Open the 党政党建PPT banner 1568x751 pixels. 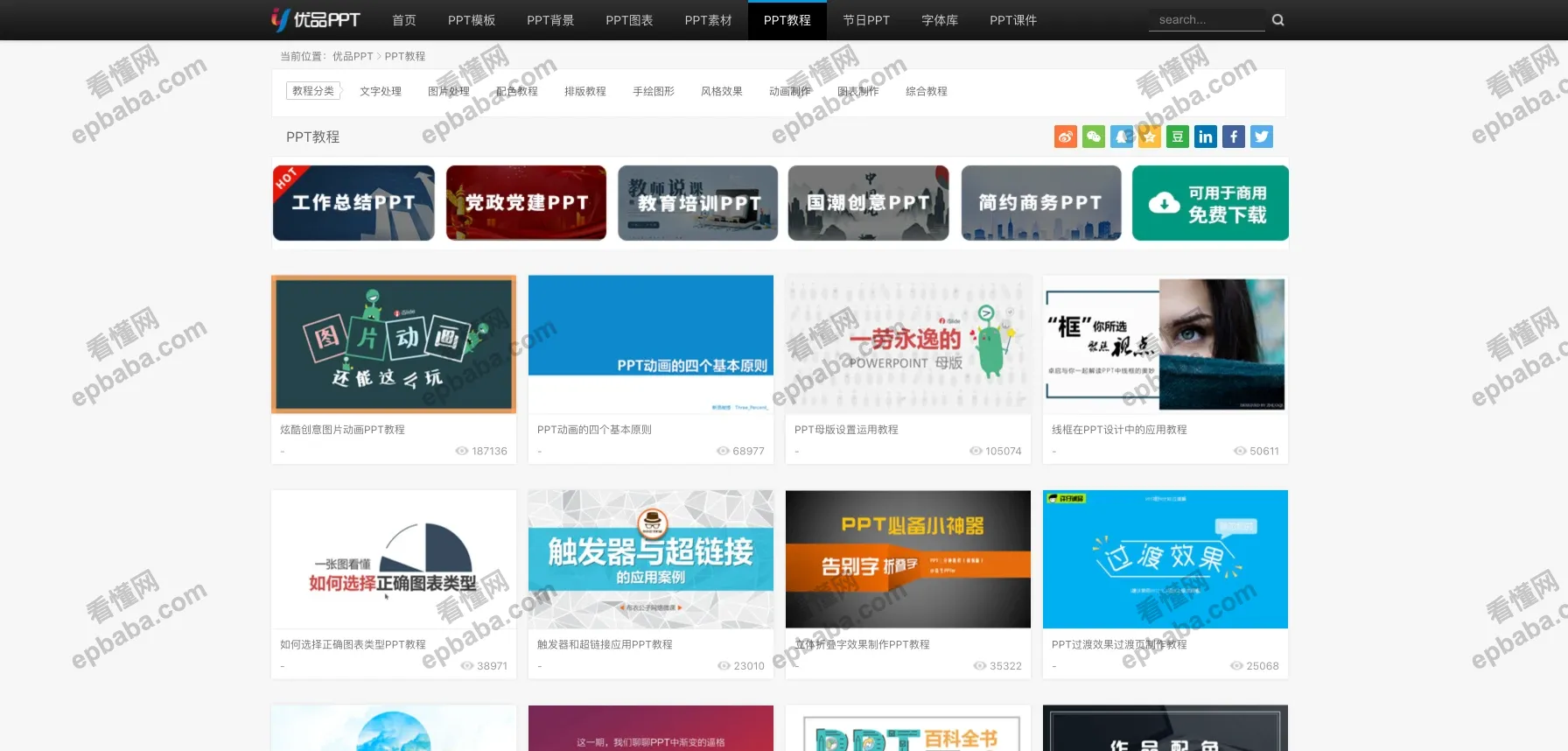click(526, 203)
